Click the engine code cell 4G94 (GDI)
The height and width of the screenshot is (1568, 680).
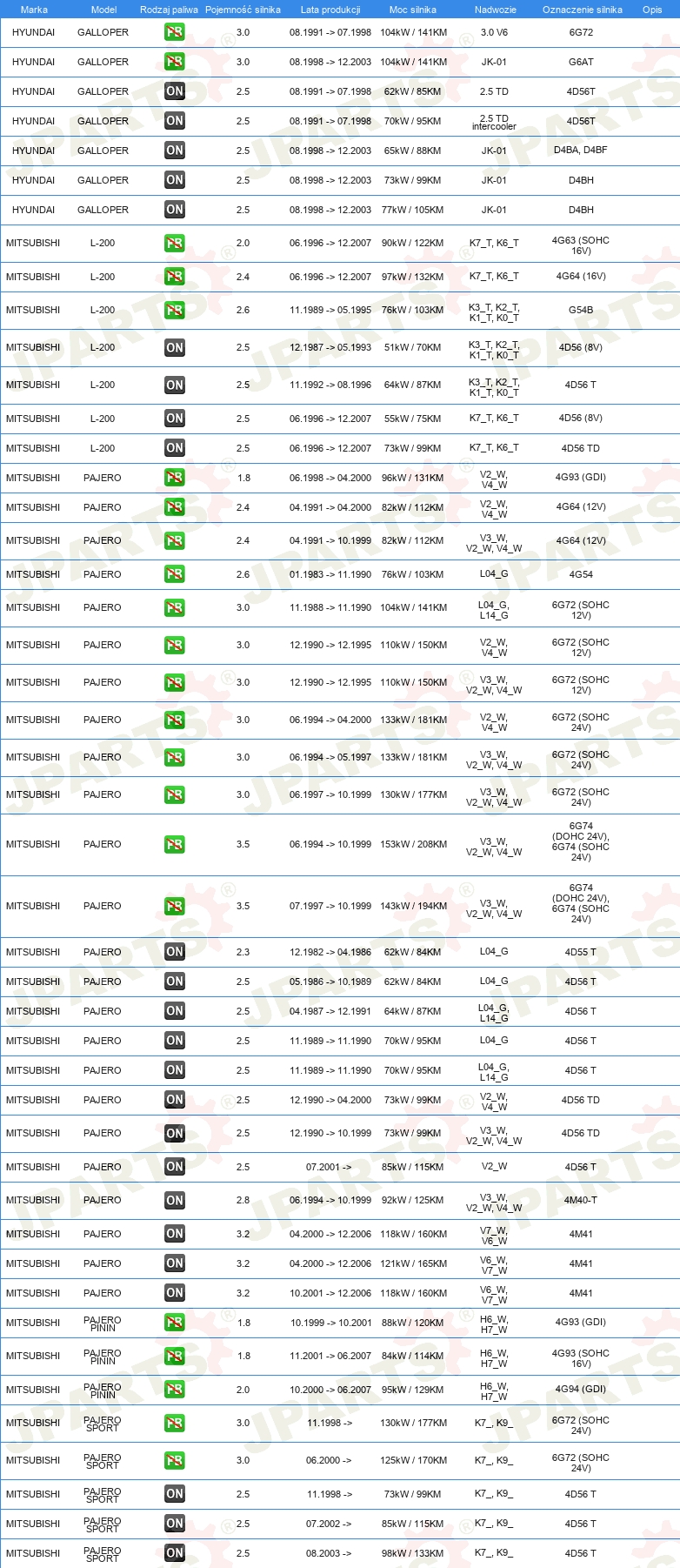coord(581,1389)
